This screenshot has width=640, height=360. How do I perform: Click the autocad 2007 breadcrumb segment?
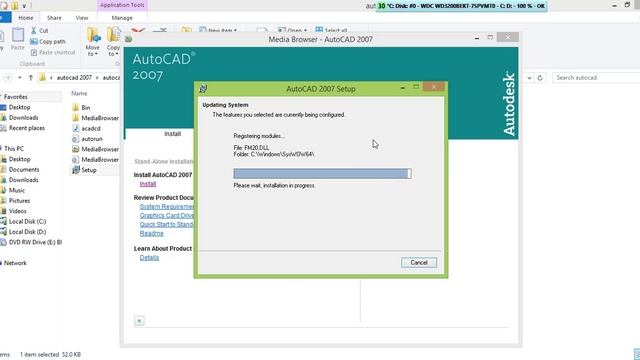[x=74, y=78]
